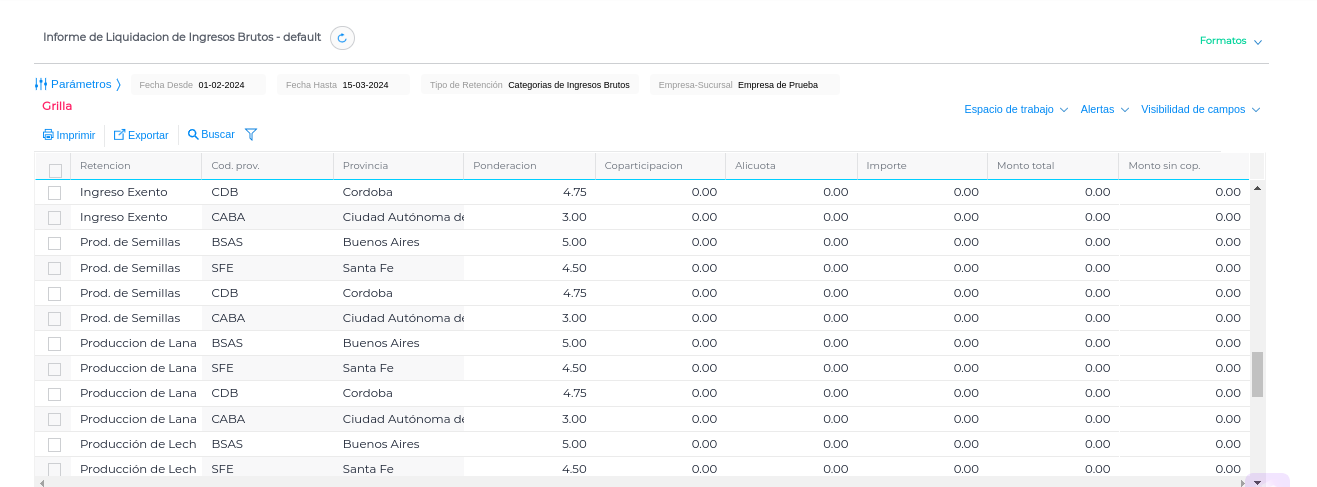Click the vertical scrollbar thumb
The height and width of the screenshot is (487, 1317).
click(x=1257, y=374)
